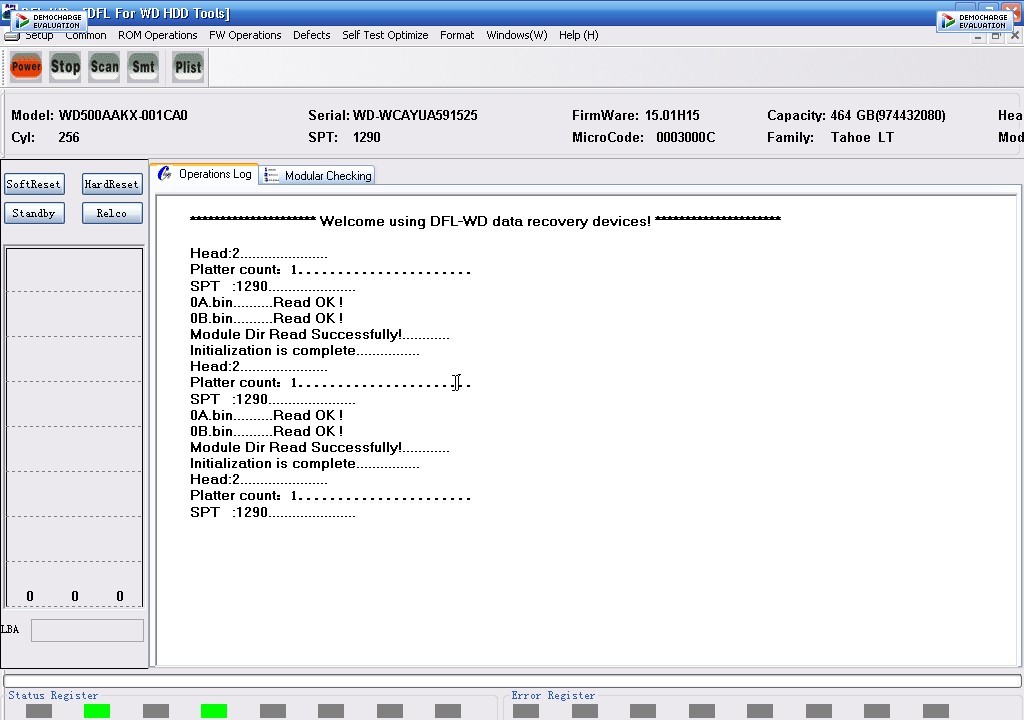The width and height of the screenshot is (1024, 720).
Task: Click the LBA input field
Action: [88, 630]
